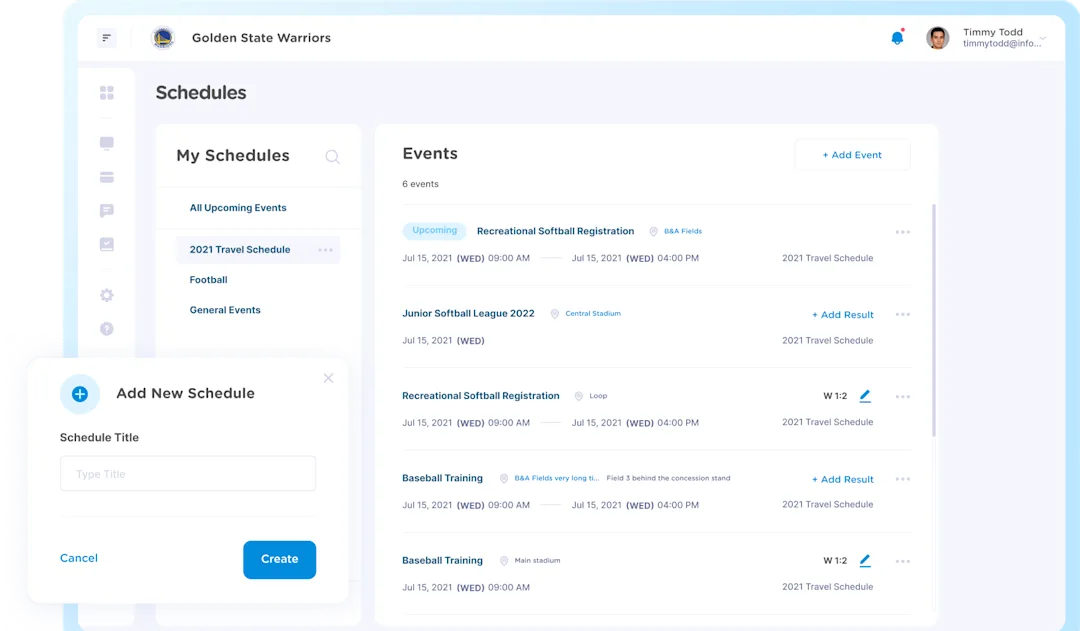The width and height of the screenshot is (1080, 631).
Task: Click the B&A Fields pin icon on first event
Action: [654, 231]
